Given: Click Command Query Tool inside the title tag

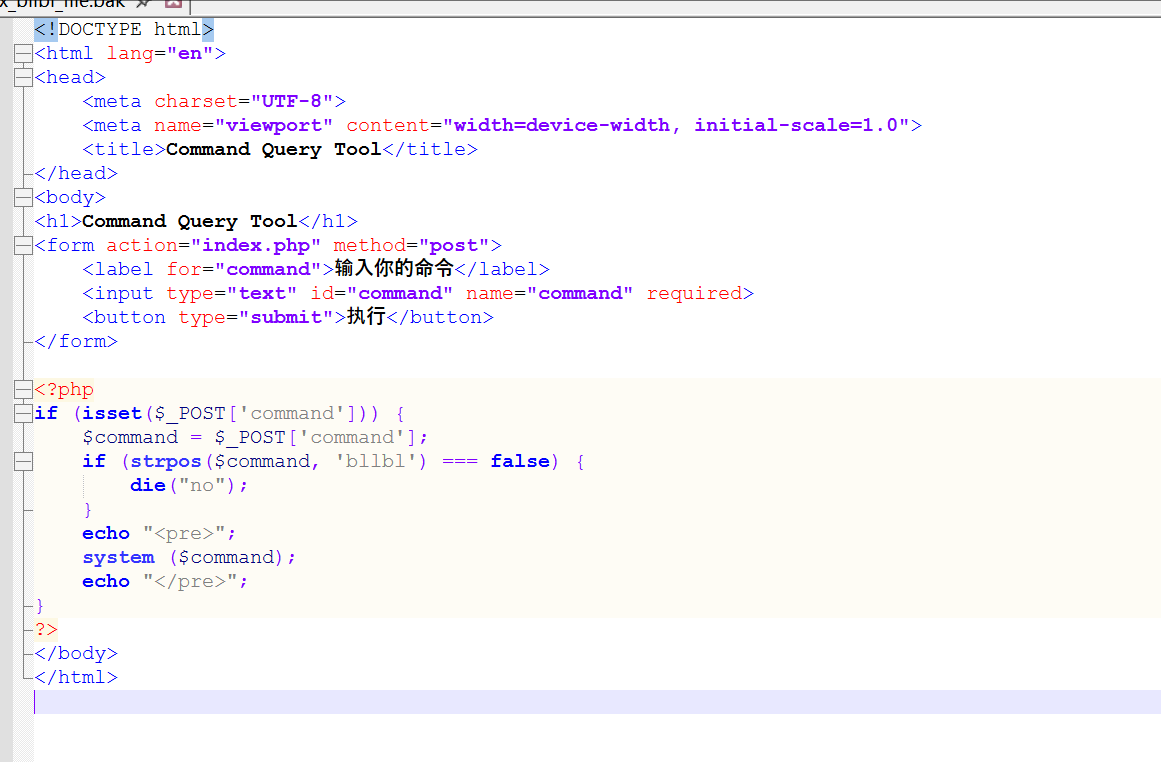Looking at the screenshot, I should point(273,150).
